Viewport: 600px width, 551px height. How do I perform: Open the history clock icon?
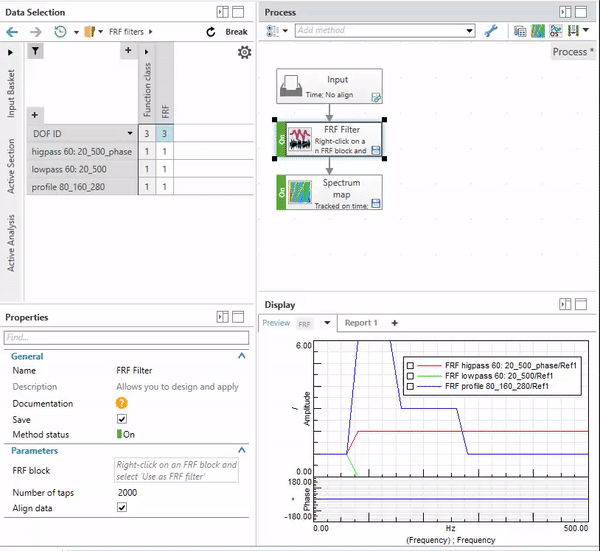(x=61, y=32)
